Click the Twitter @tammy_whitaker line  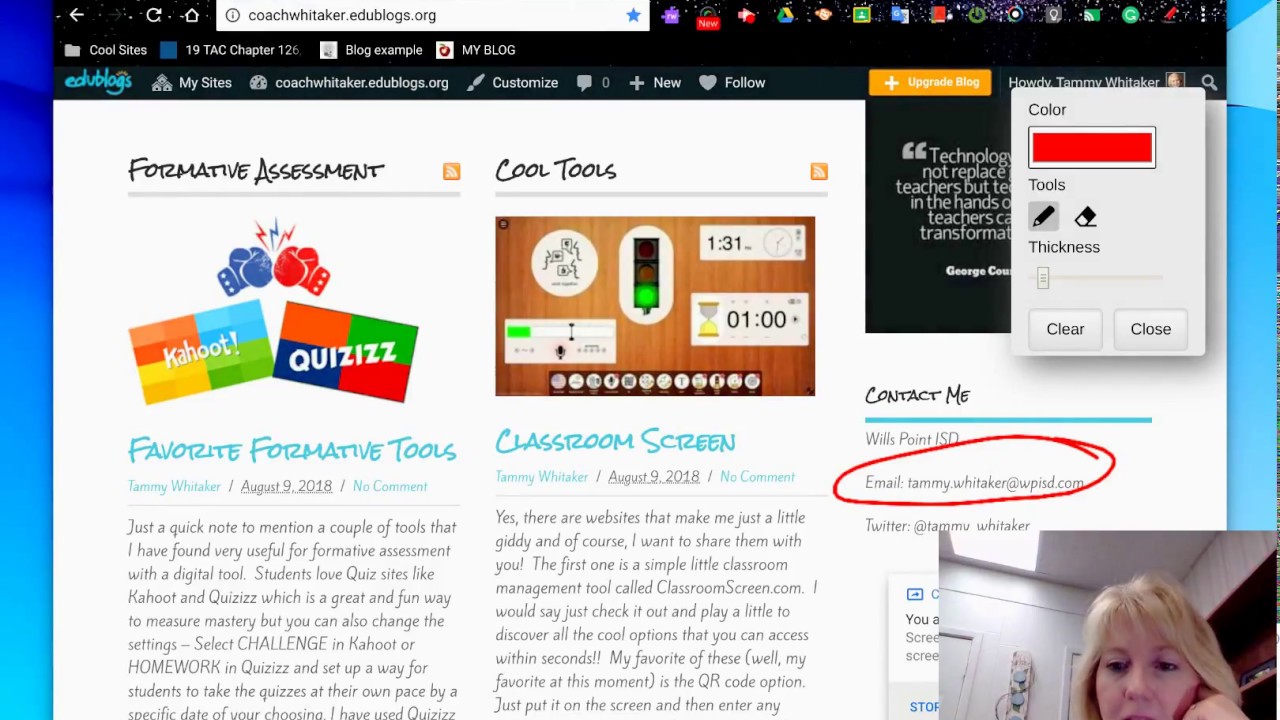click(947, 525)
